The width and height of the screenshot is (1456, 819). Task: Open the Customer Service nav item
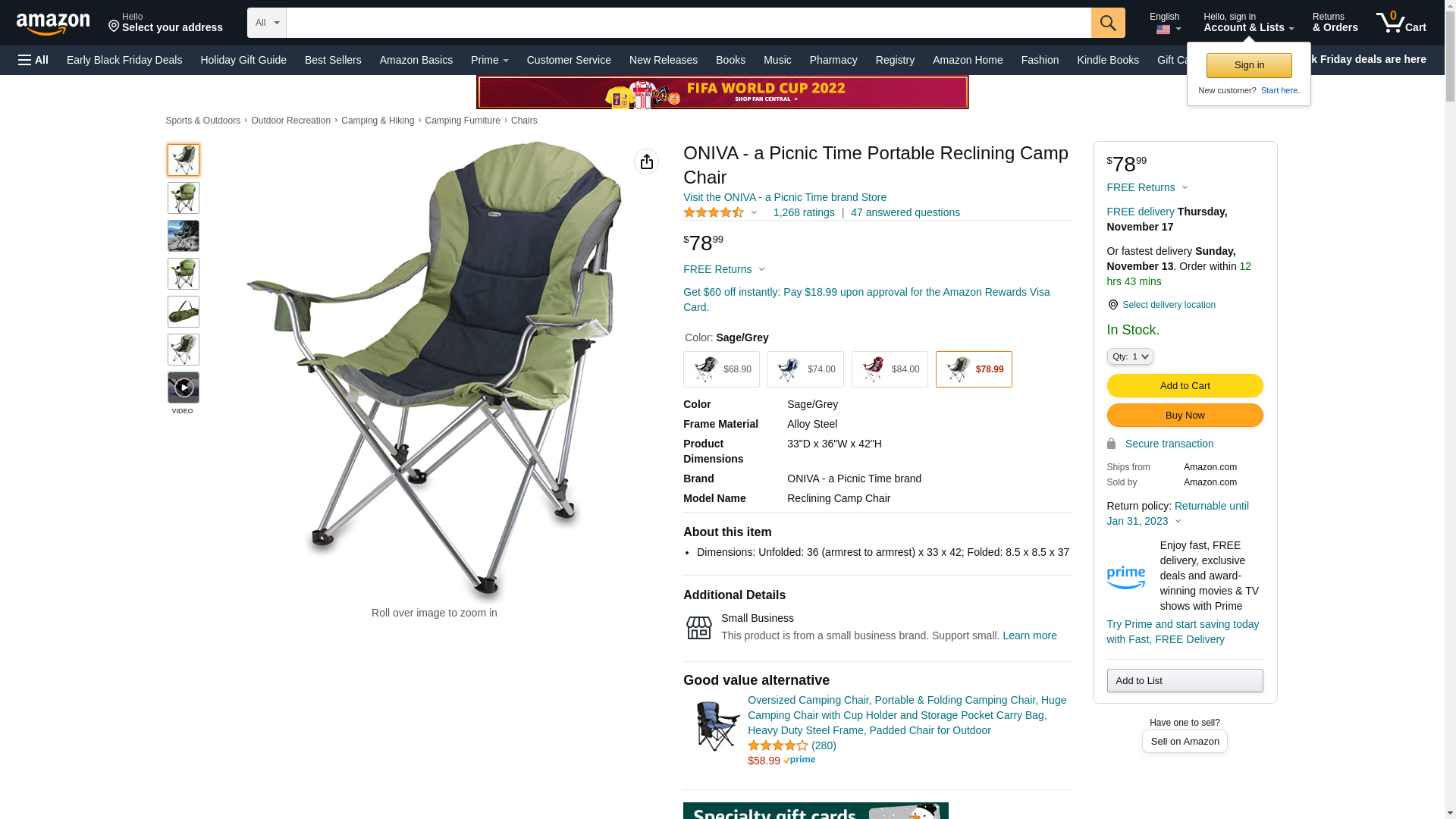coord(569,60)
